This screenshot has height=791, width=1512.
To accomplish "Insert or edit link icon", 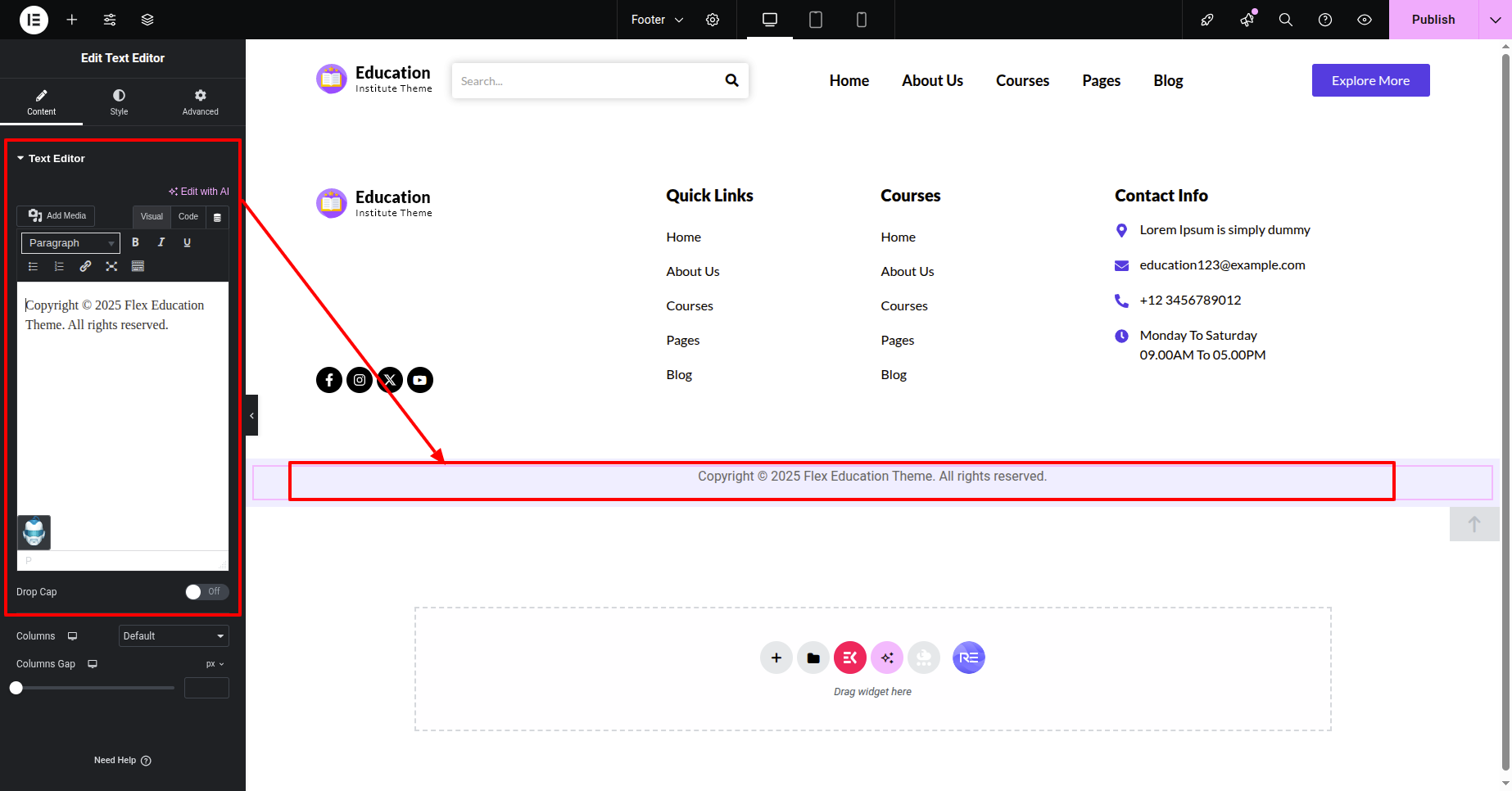I will pos(85,266).
